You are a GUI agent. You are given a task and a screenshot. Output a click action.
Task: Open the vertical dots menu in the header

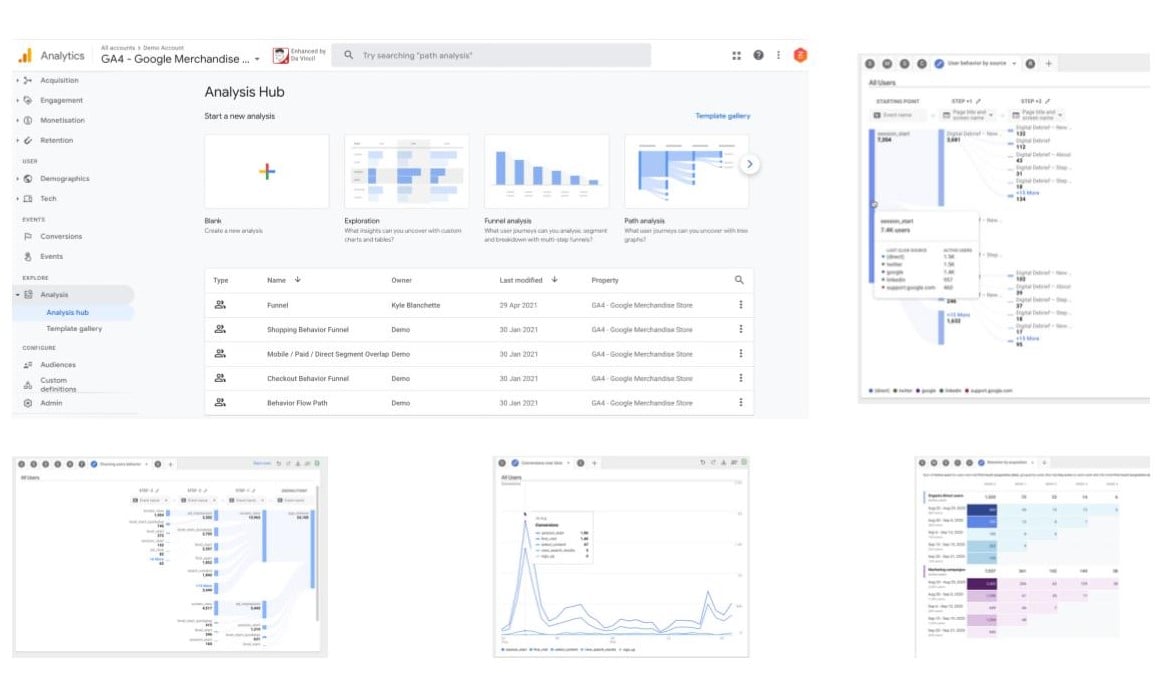click(778, 55)
